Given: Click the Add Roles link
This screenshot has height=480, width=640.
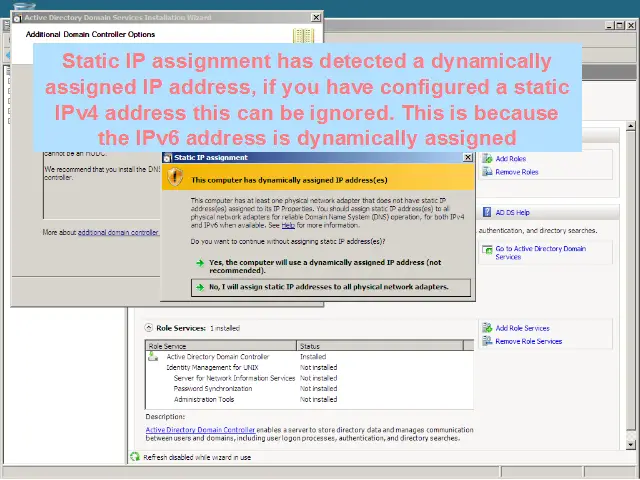Looking at the screenshot, I should pos(511,159).
